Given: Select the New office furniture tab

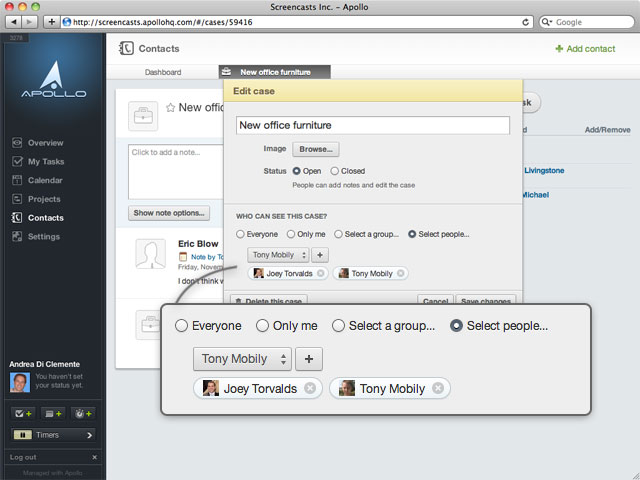Looking at the screenshot, I should tap(275, 72).
